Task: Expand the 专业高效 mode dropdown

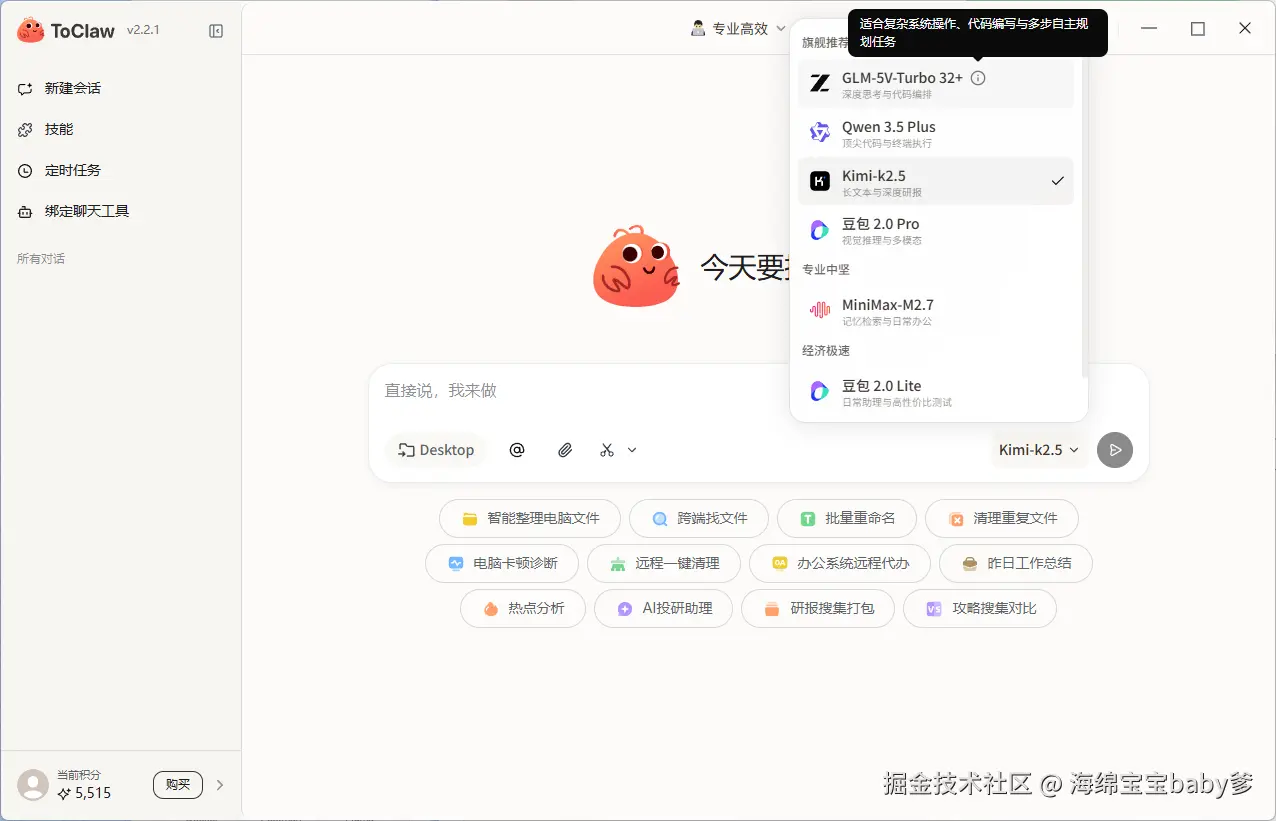Action: click(739, 29)
